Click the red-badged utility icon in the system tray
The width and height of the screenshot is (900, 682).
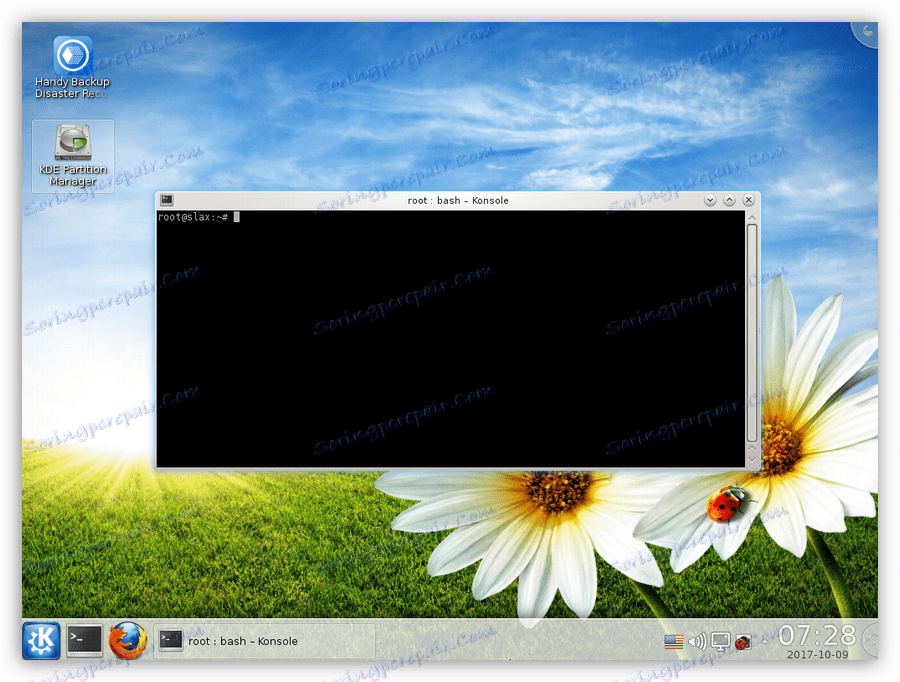(742, 642)
